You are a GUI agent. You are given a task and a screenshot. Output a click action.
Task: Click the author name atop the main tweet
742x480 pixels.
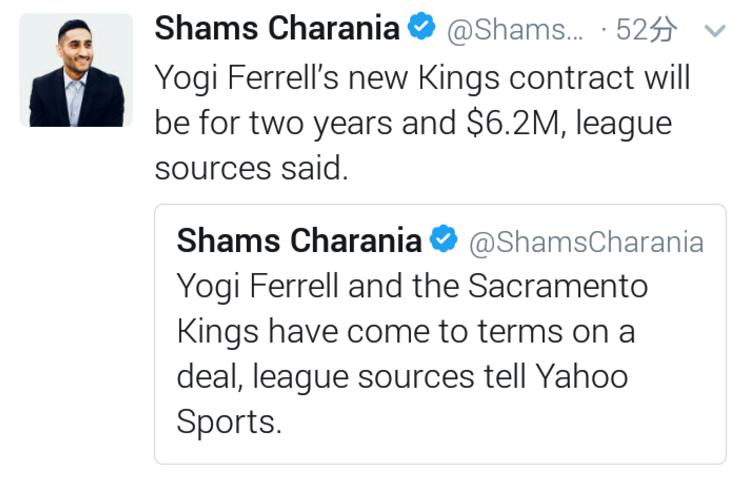(x=277, y=30)
